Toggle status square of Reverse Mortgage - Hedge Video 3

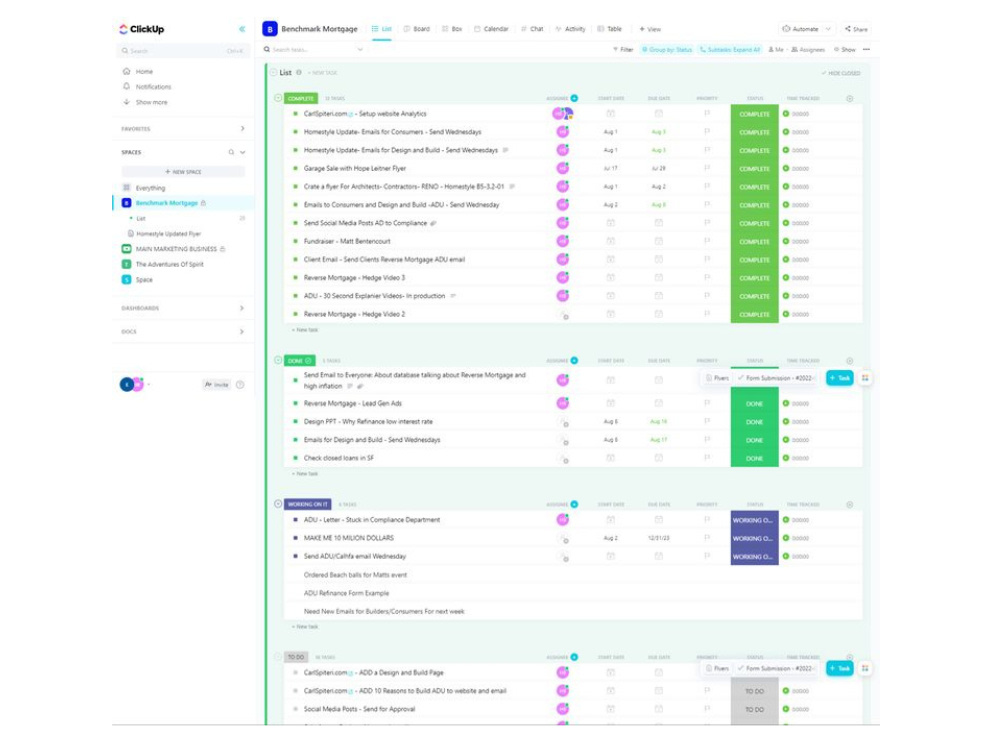click(295, 278)
